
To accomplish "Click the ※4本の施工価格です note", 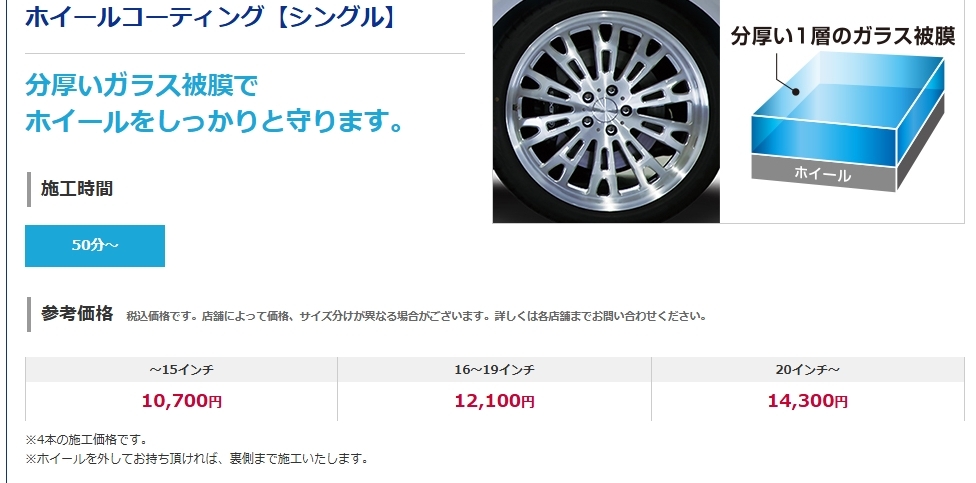I will [x=86, y=440].
